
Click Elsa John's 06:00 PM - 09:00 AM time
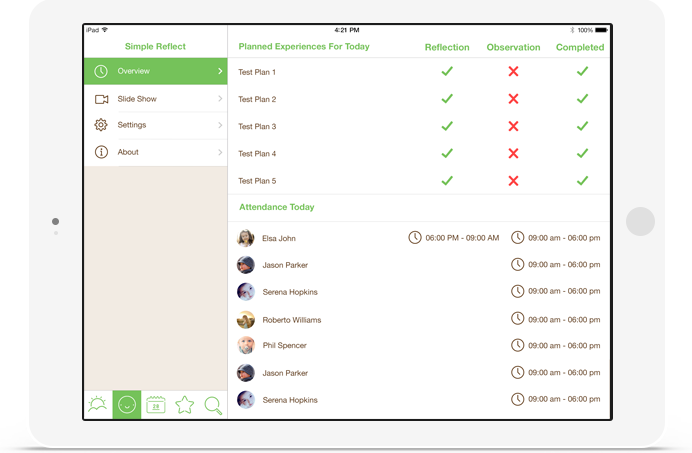461,238
